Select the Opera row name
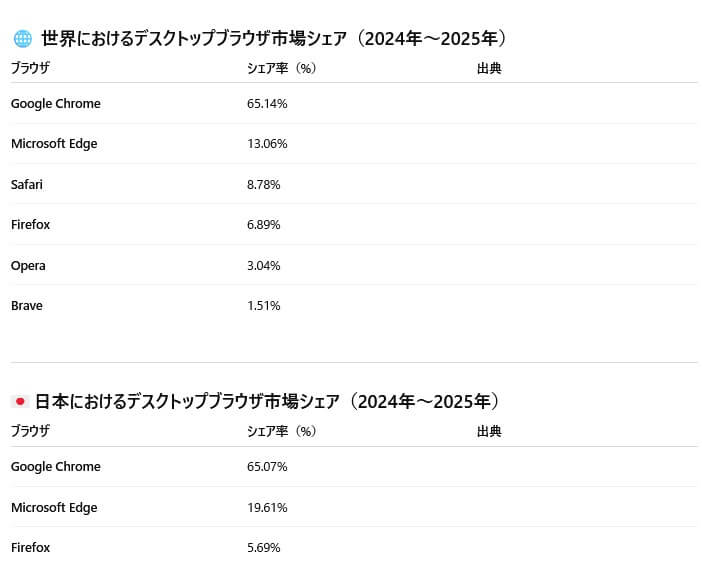 pos(28,265)
